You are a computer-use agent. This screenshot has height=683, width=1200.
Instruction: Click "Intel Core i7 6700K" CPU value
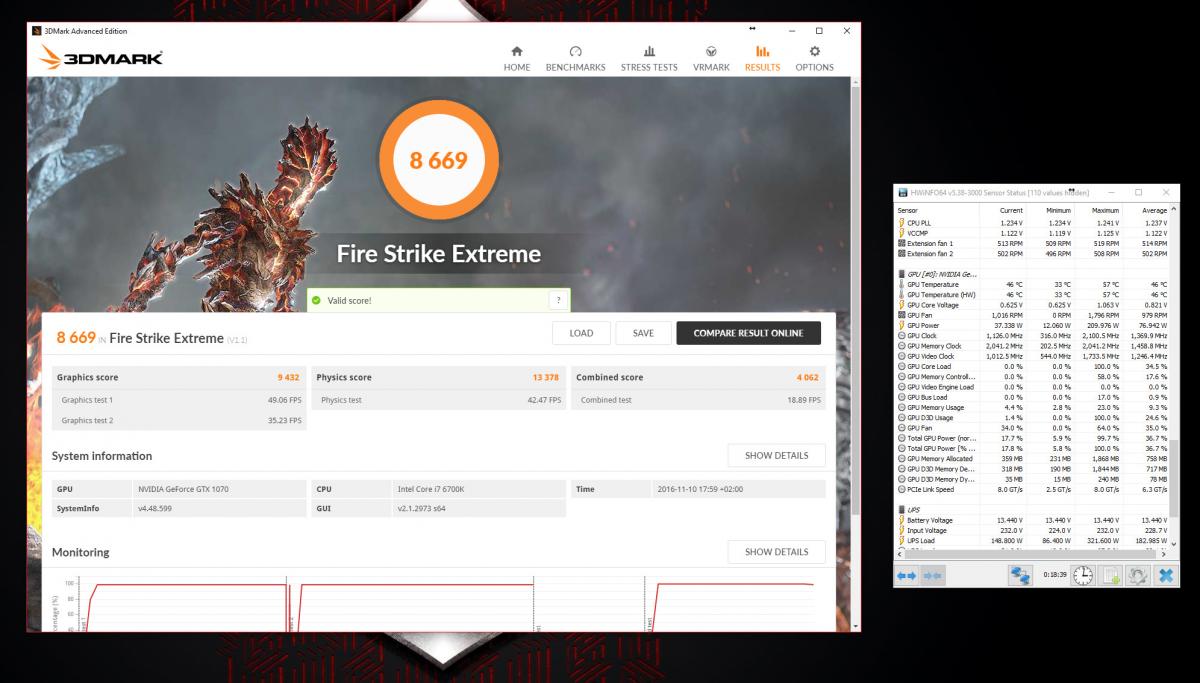(x=433, y=489)
